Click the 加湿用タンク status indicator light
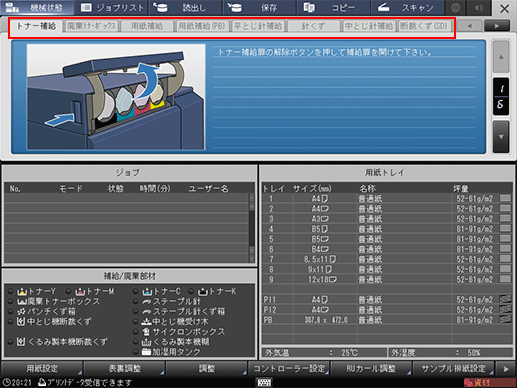The width and height of the screenshot is (517, 388). tap(136, 352)
